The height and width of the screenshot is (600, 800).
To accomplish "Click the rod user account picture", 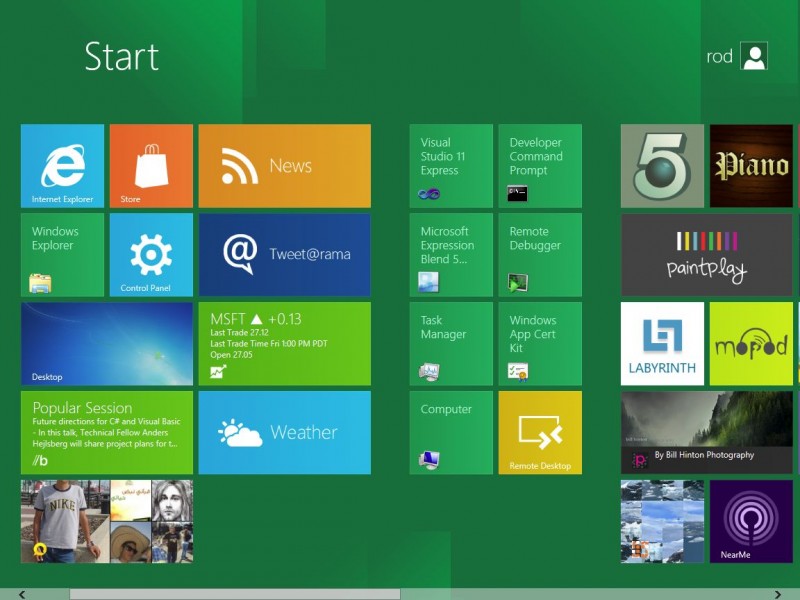I will click(754, 56).
